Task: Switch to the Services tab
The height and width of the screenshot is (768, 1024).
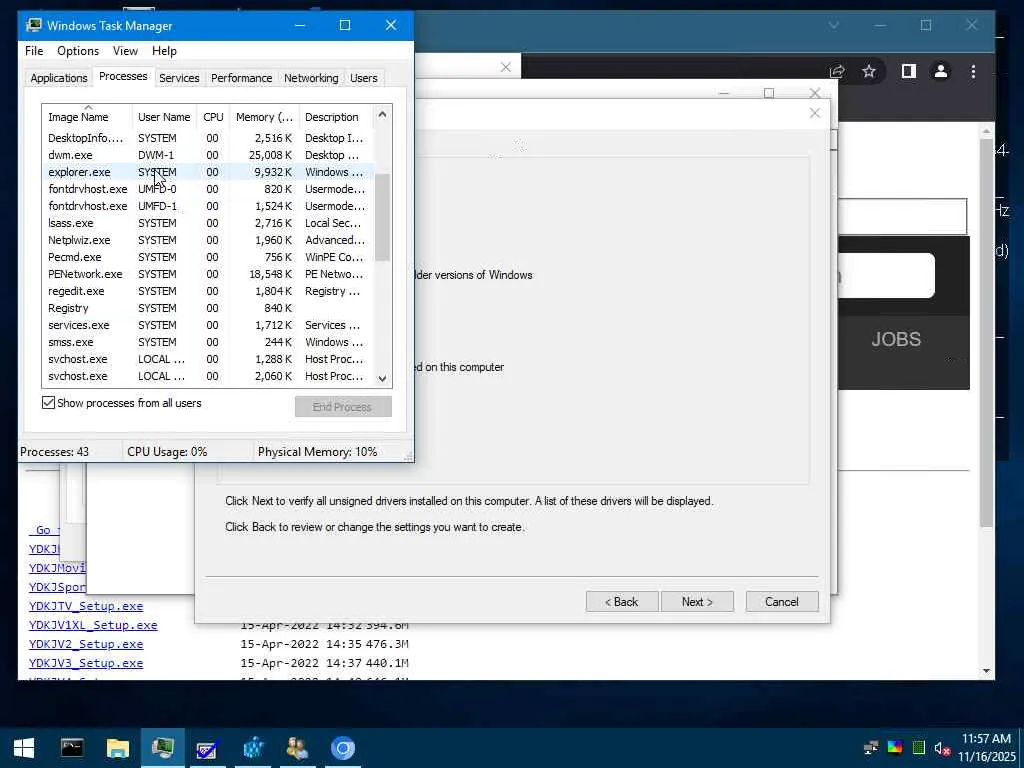Action: (179, 78)
